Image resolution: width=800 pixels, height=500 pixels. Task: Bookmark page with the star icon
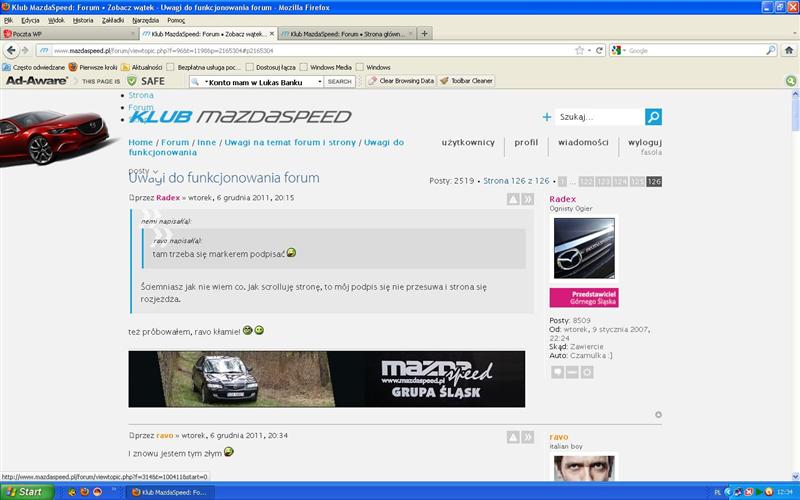pos(579,50)
